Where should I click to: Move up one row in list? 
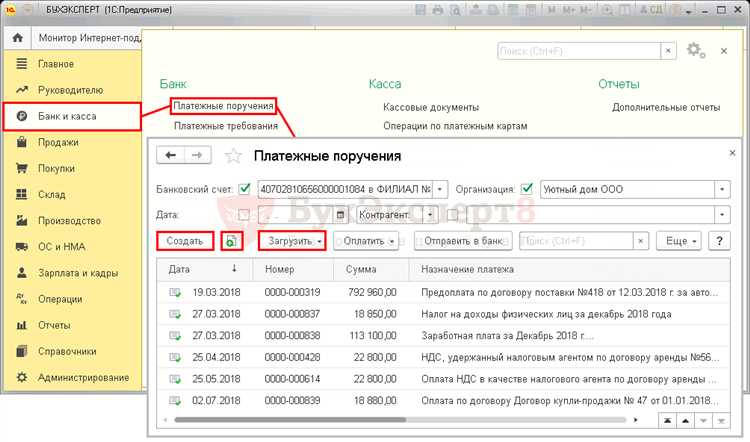685,421
